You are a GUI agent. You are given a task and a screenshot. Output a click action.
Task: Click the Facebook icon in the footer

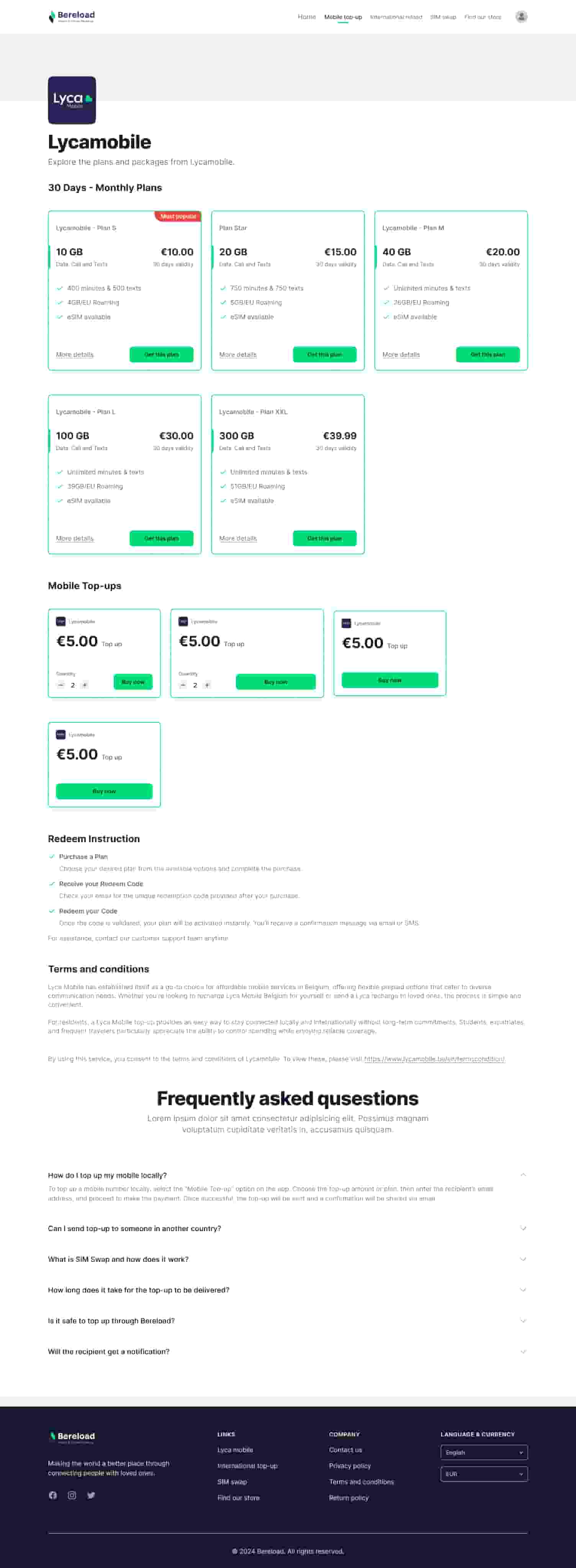53,1496
